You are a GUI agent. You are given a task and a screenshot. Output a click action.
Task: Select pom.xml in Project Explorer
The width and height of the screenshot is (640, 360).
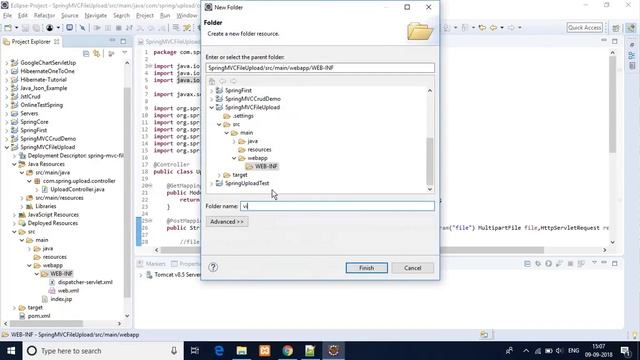tap(39, 316)
